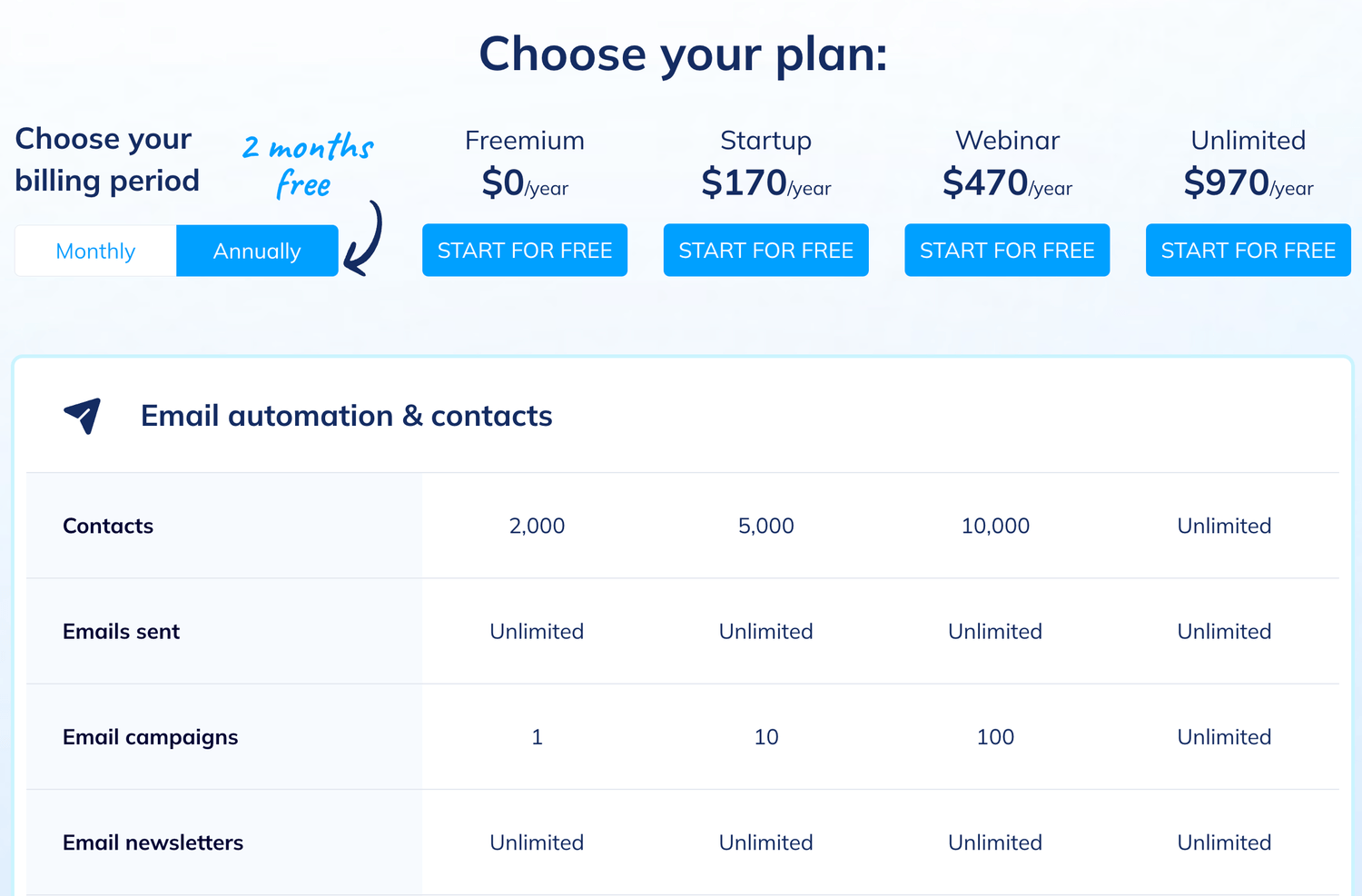The height and width of the screenshot is (896, 1362).
Task: Click the Email campaigns row label
Action: click(150, 737)
